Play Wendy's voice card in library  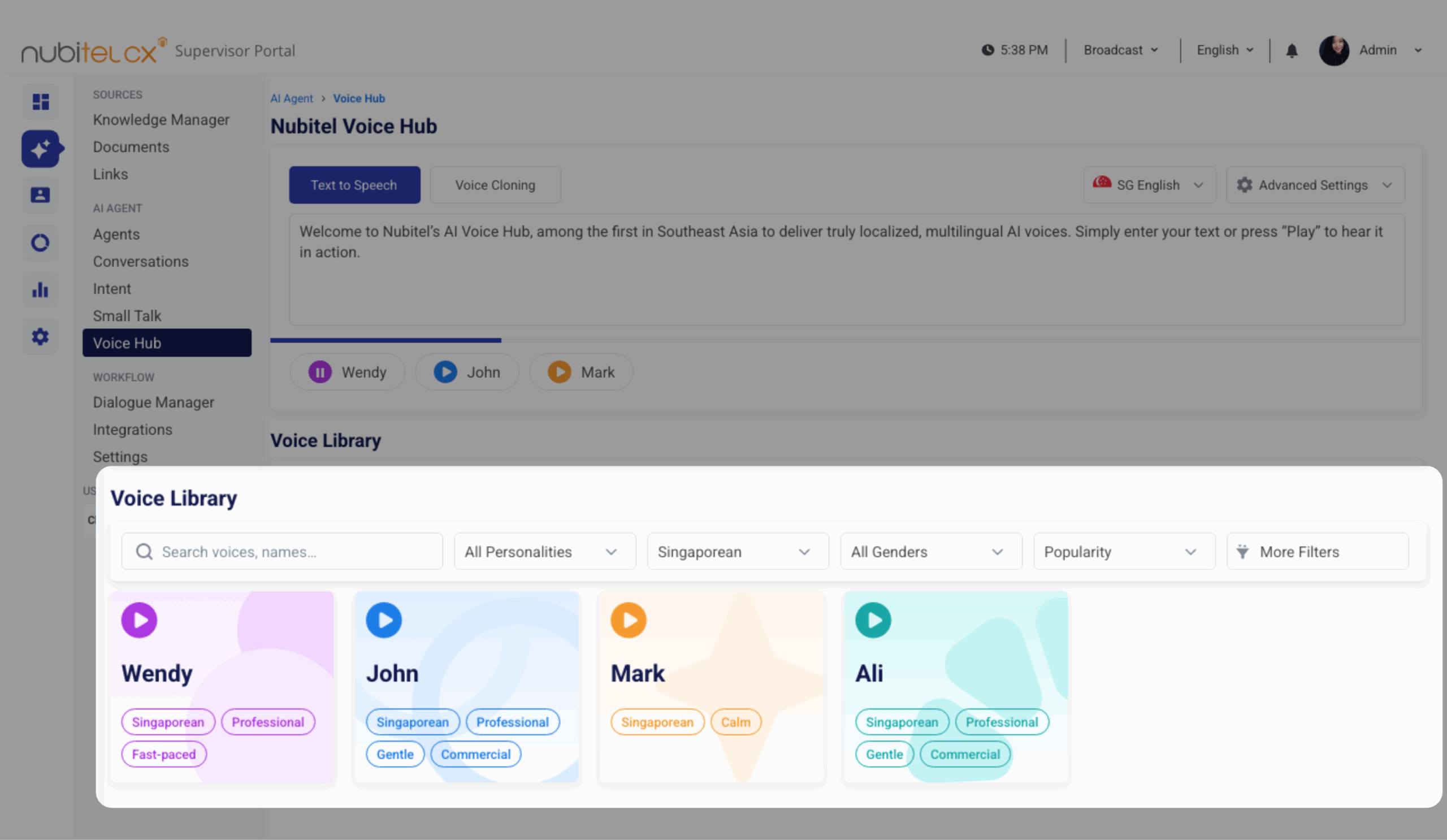[x=140, y=620]
